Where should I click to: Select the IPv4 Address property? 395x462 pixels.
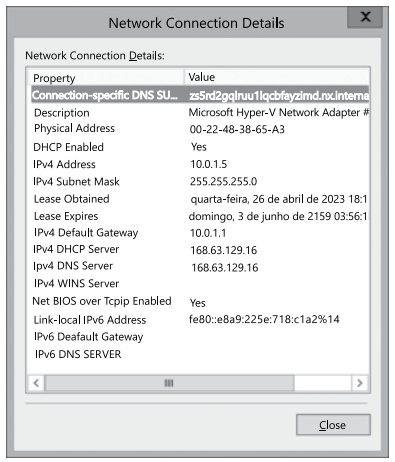pos(64,164)
